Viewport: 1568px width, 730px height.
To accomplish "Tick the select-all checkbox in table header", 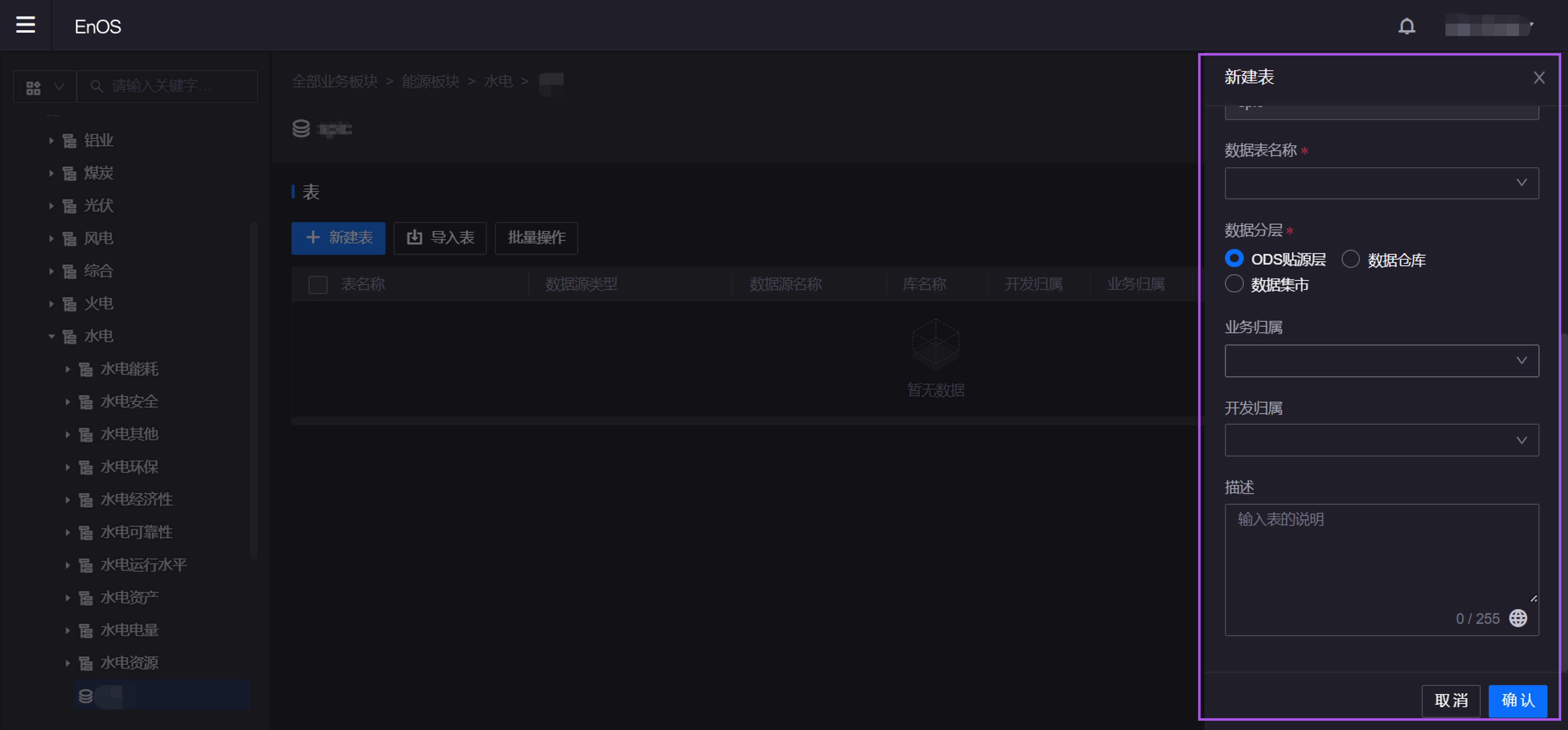I will (x=318, y=285).
